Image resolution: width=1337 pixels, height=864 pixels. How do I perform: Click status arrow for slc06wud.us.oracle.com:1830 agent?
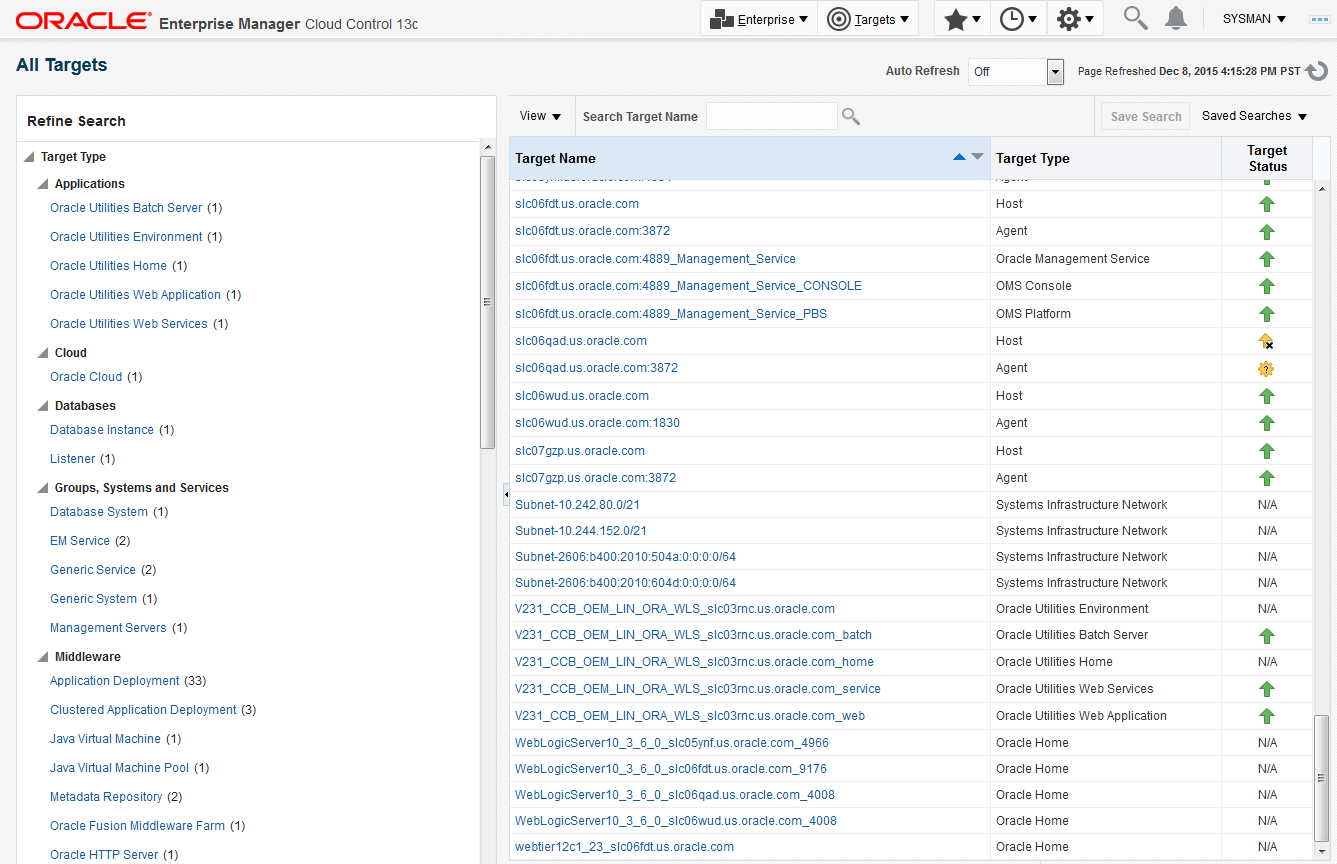click(1267, 423)
